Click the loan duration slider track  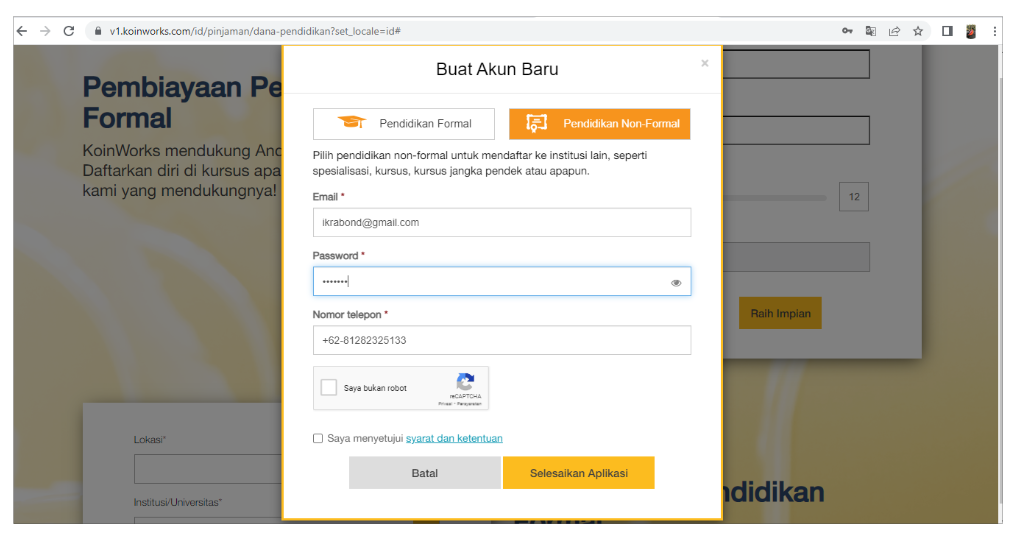pyautogui.click(x=775, y=198)
